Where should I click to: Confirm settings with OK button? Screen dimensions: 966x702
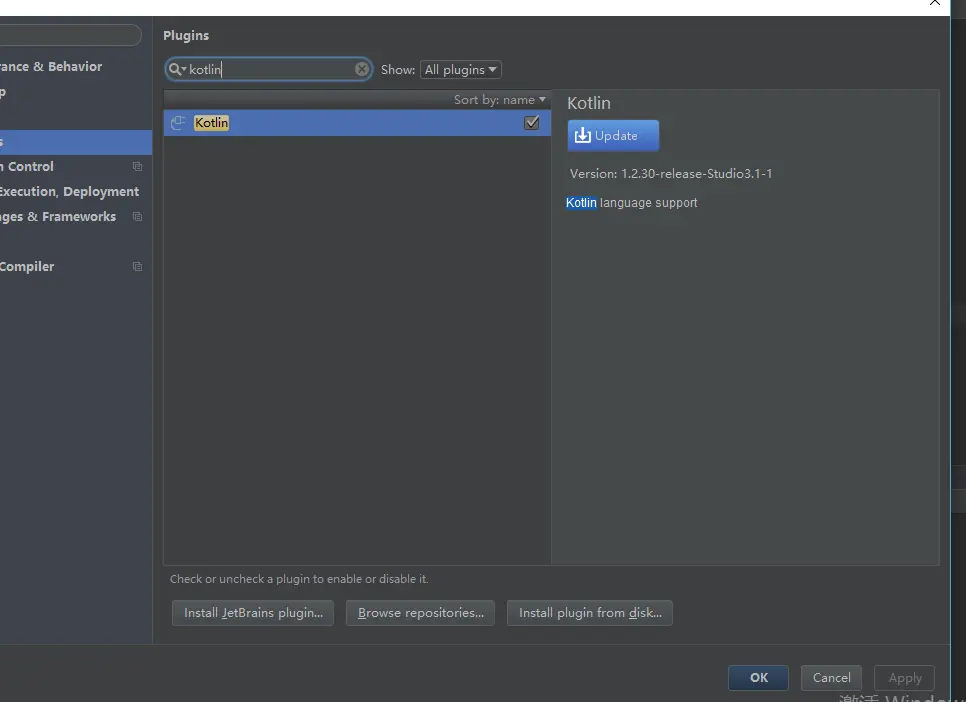click(x=758, y=677)
